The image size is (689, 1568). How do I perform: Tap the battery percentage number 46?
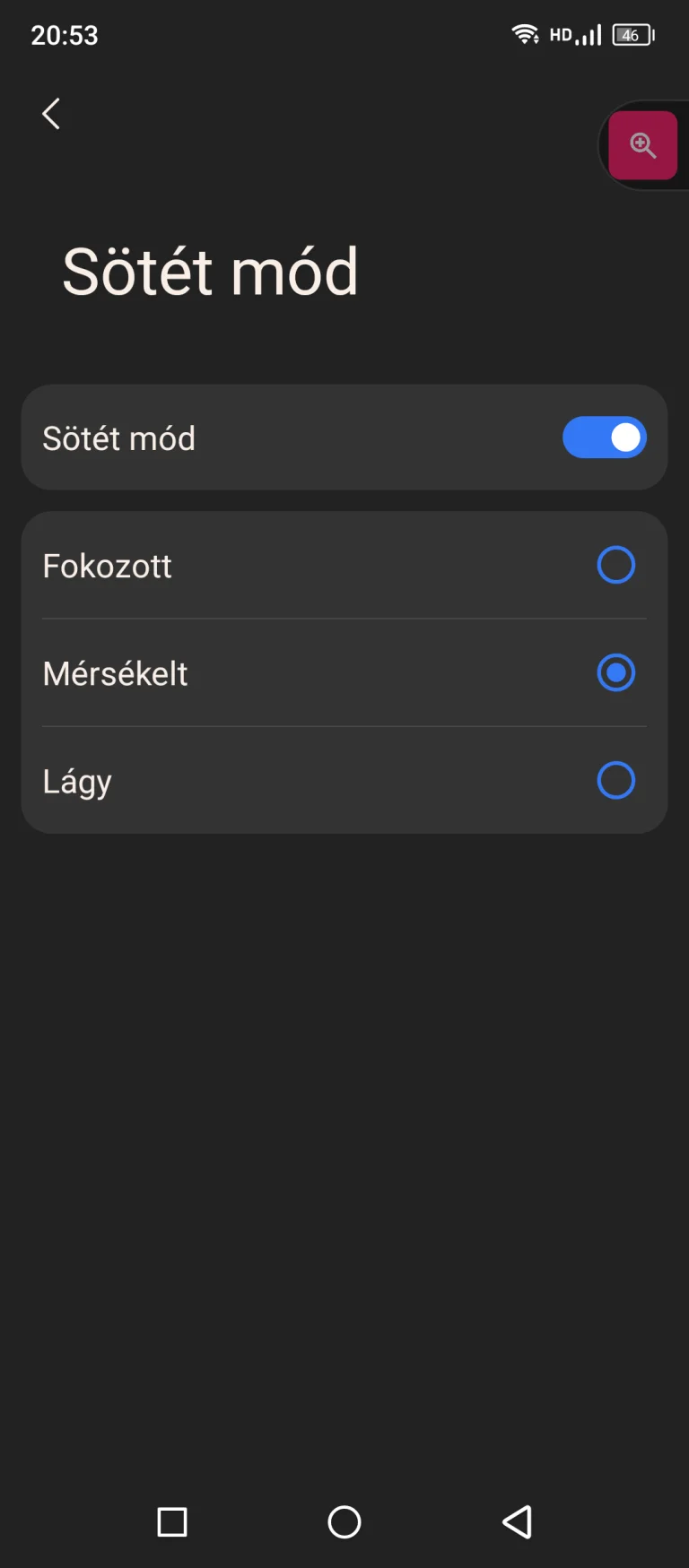(x=630, y=35)
